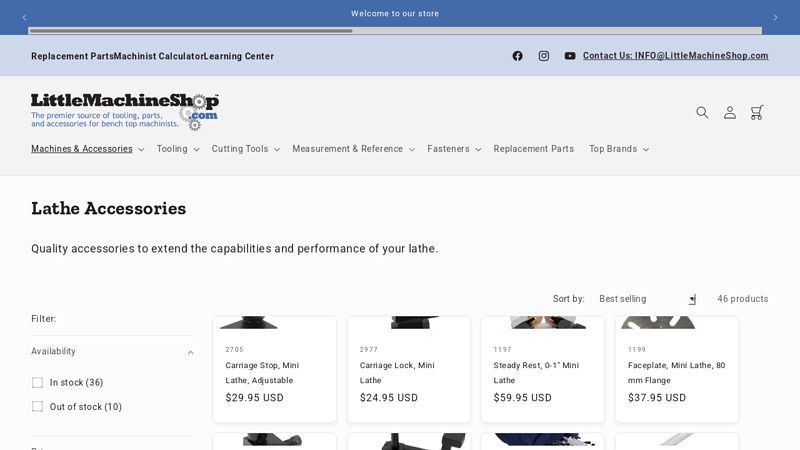Go to previous announcement arrow
Viewport: 800px width, 450px height.
point(25,17)
